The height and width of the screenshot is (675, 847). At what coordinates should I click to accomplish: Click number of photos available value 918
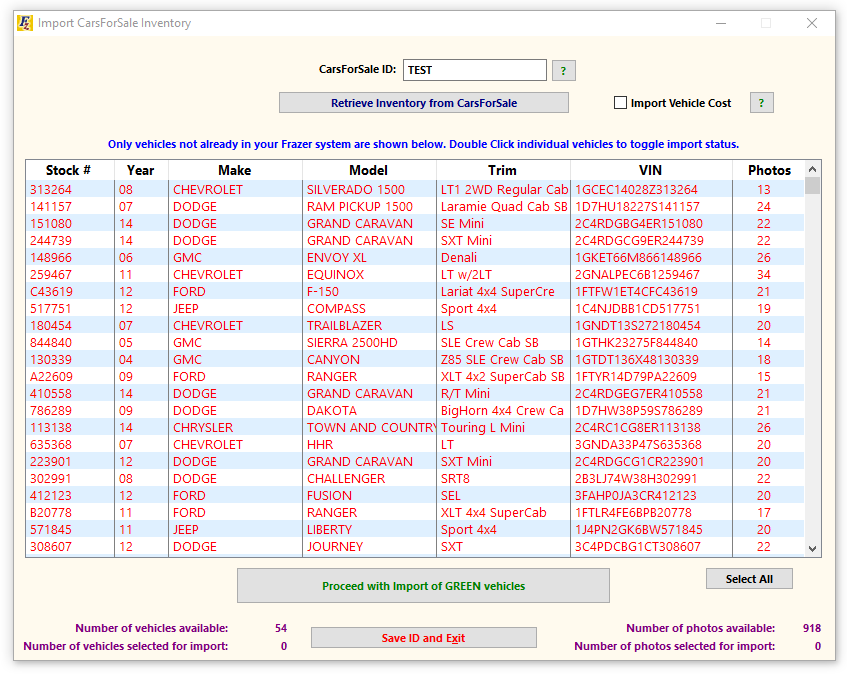pyautogui.click(x=812, y=628)
